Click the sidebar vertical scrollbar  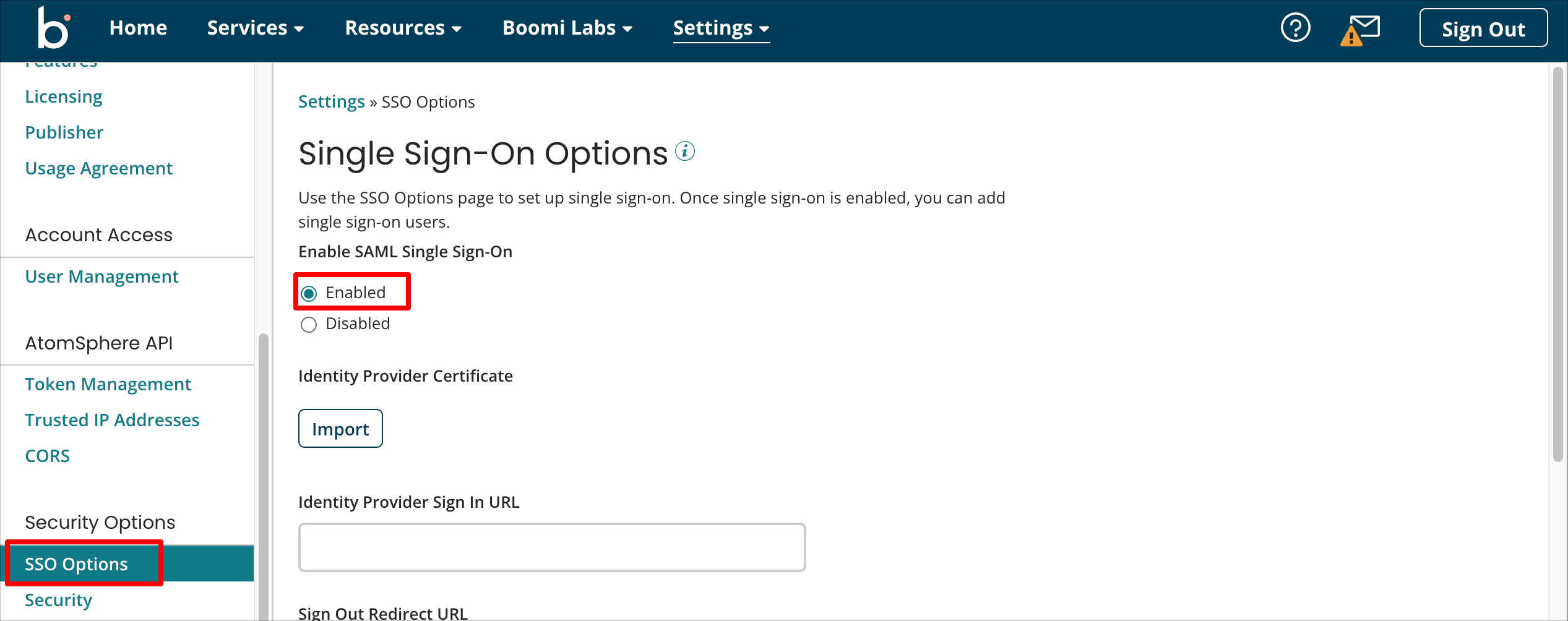point(264,476)
